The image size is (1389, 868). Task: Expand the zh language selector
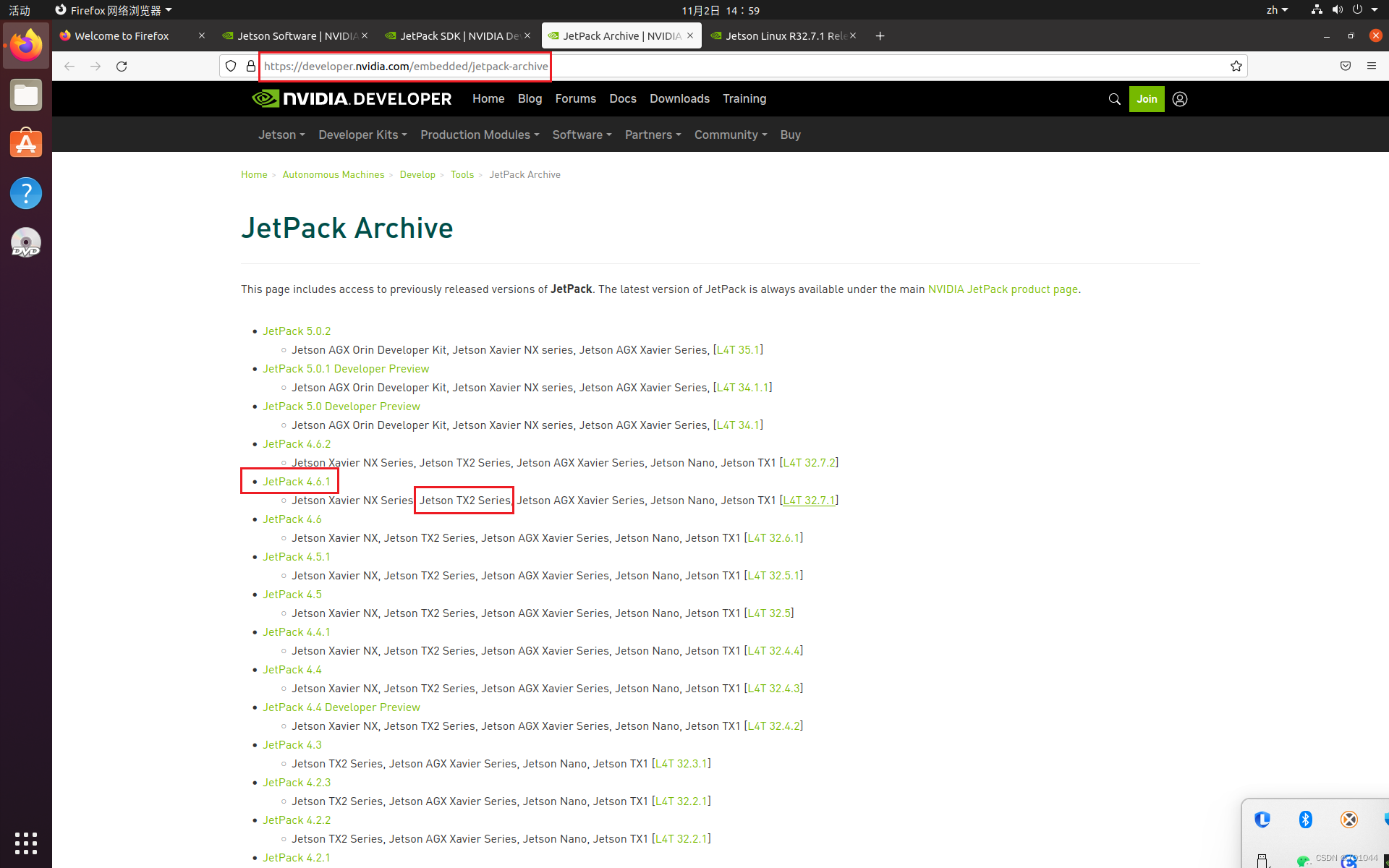[x=1277, y=9]
